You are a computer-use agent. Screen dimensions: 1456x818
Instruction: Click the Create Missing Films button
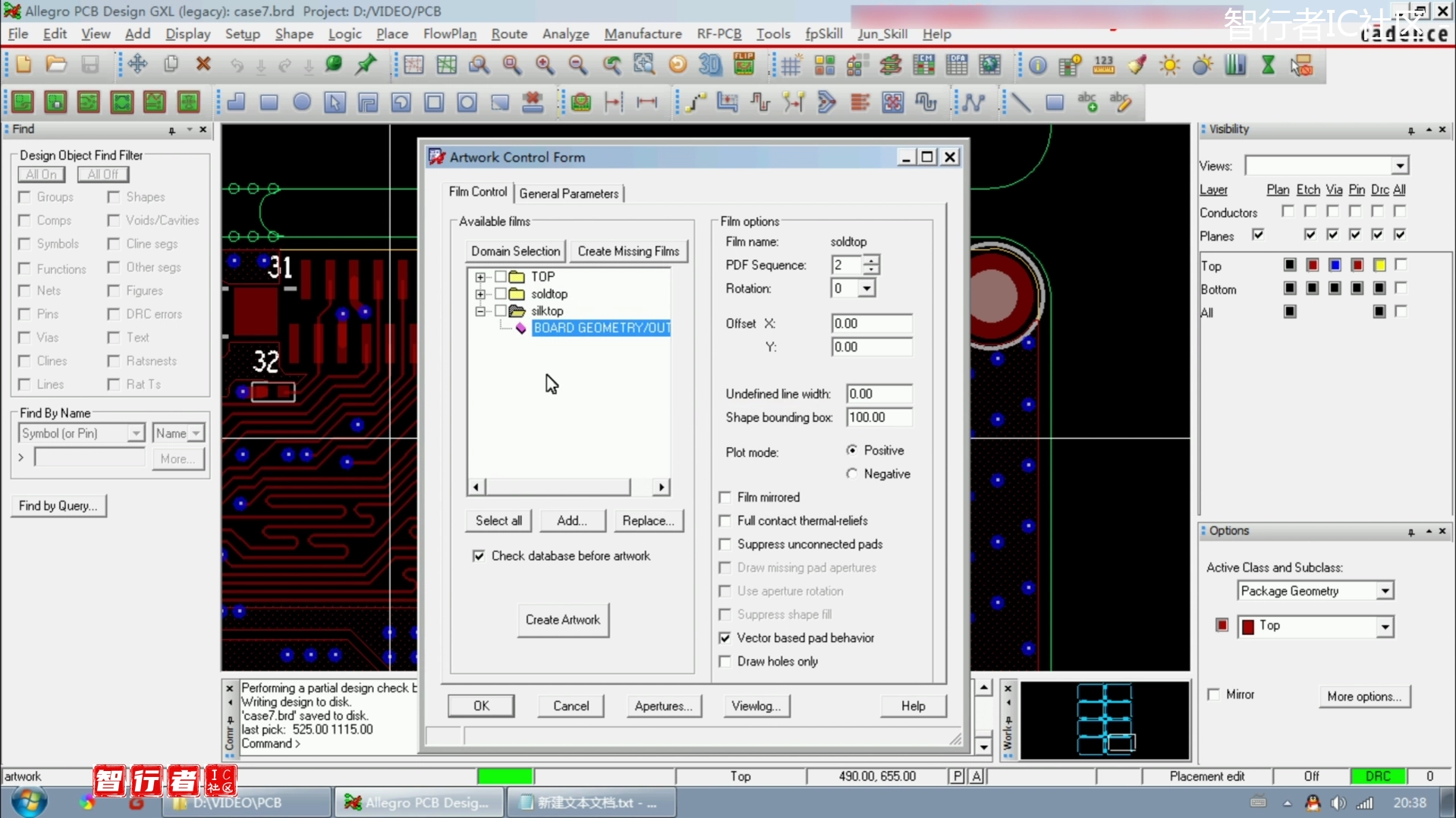coord(628,251)
